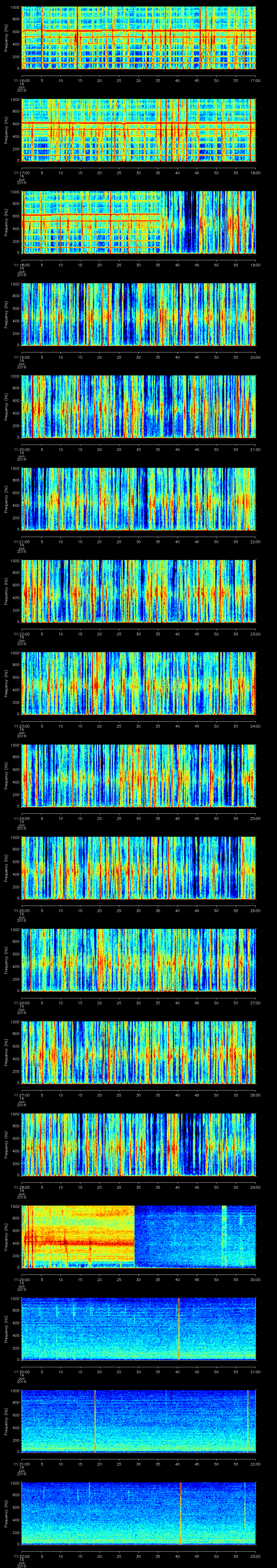Click the abrupt signal drop in the 11:29:00 panel

coord(134,1237)
